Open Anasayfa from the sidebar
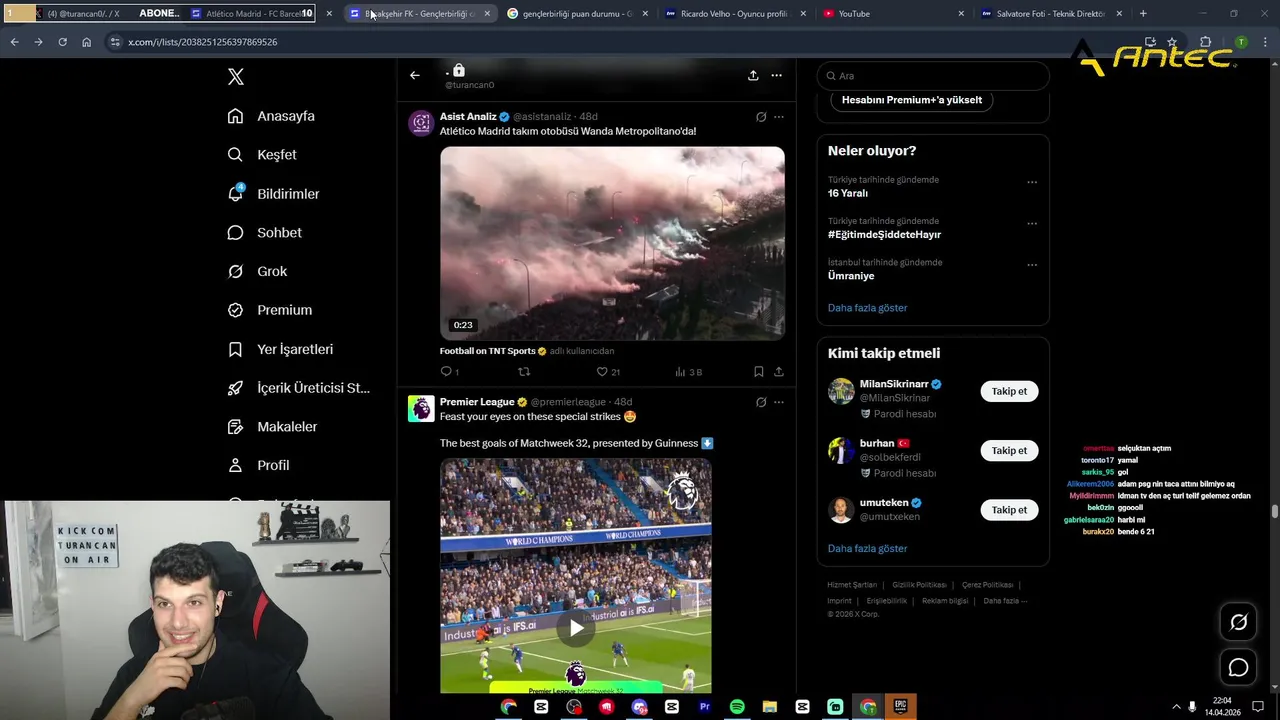The image size is (1280, 720). (x=271, y=116)
